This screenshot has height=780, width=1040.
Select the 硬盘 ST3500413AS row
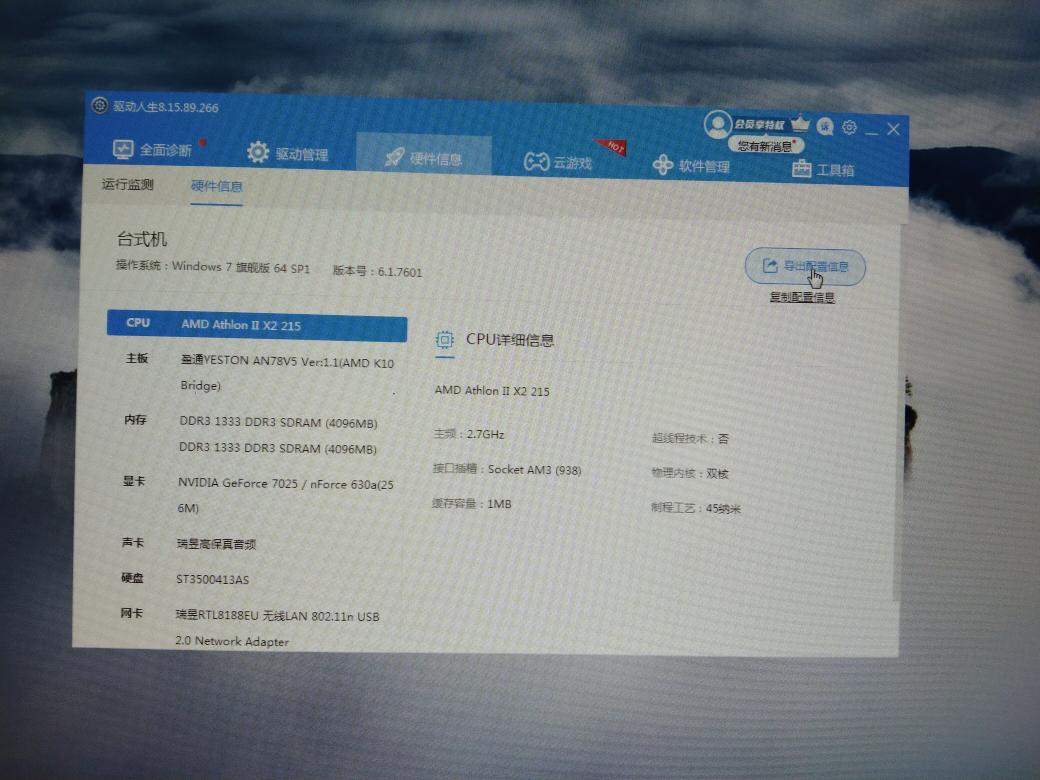coord(184,579)
